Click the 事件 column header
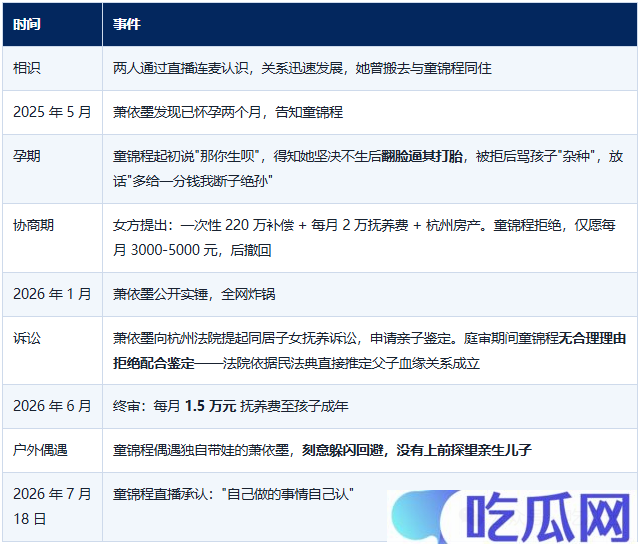Image resolution: width=642 pixels, height=544 pixels. pos(370,24)
